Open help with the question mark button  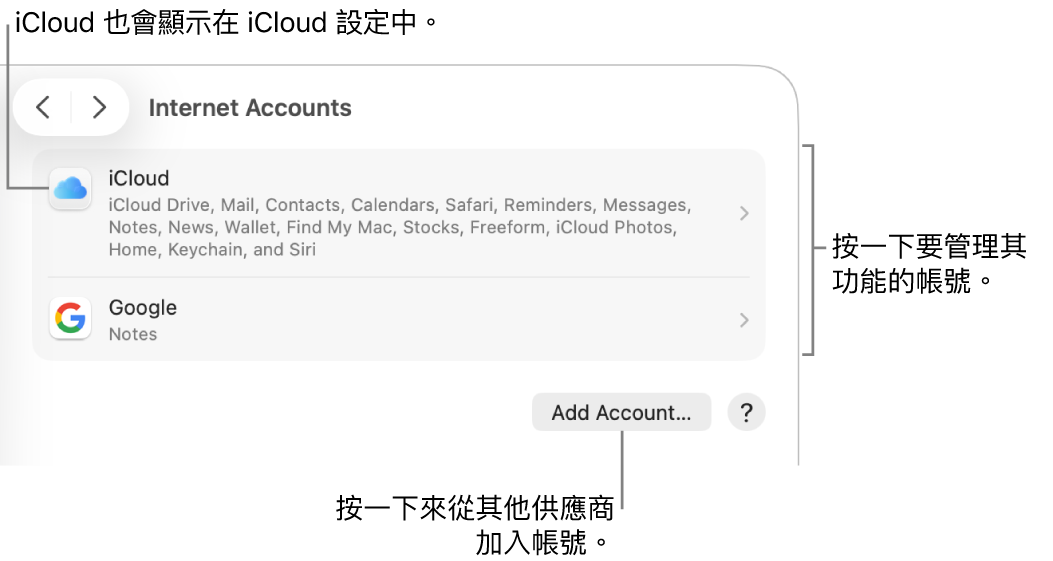coord(746,412)
